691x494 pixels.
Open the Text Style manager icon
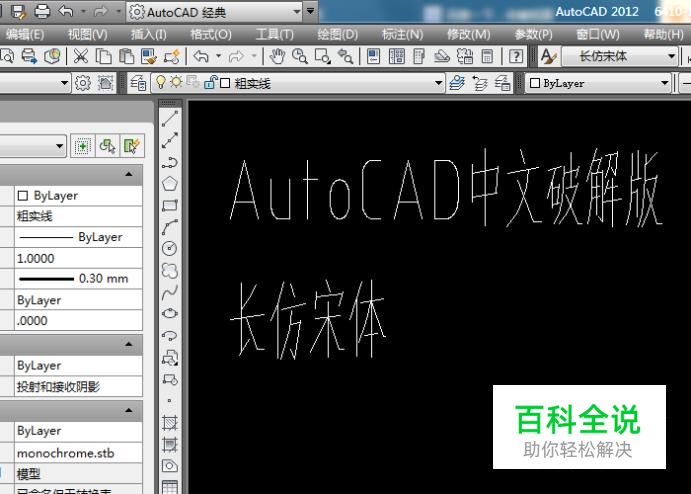pyautogui.click(x=548, y=56)
